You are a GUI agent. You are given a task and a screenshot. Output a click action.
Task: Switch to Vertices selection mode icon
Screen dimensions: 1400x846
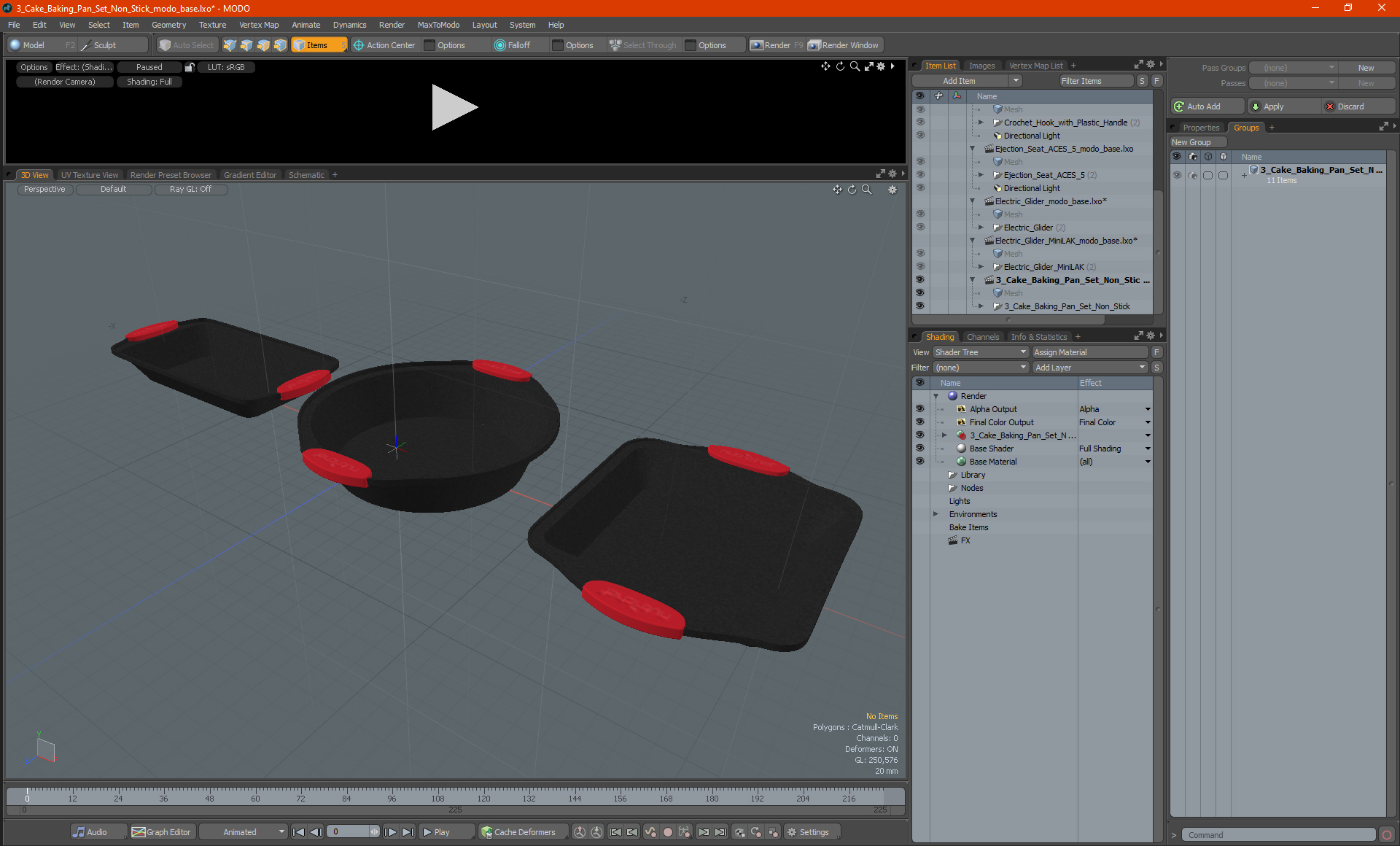pyautogui.click(x=230, y=45)
